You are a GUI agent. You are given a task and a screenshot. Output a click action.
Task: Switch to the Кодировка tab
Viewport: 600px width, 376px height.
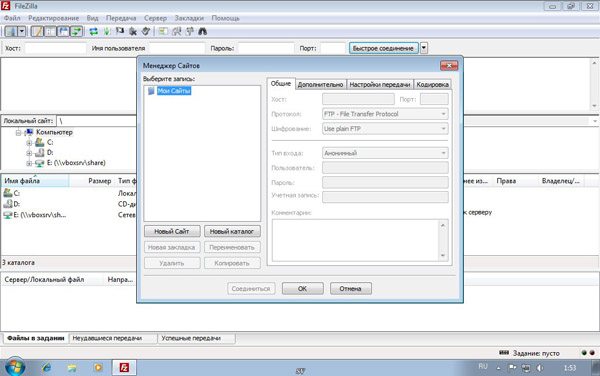coord(432,85)
